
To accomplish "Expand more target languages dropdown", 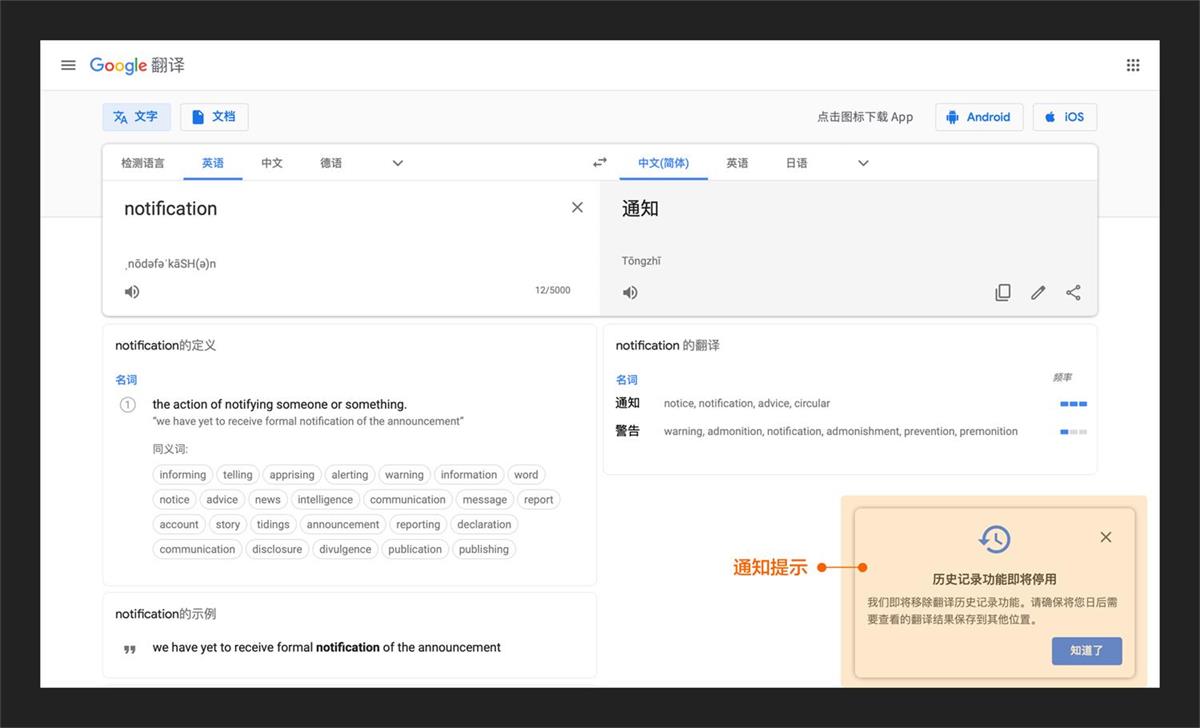I will (x=863, y=163).
